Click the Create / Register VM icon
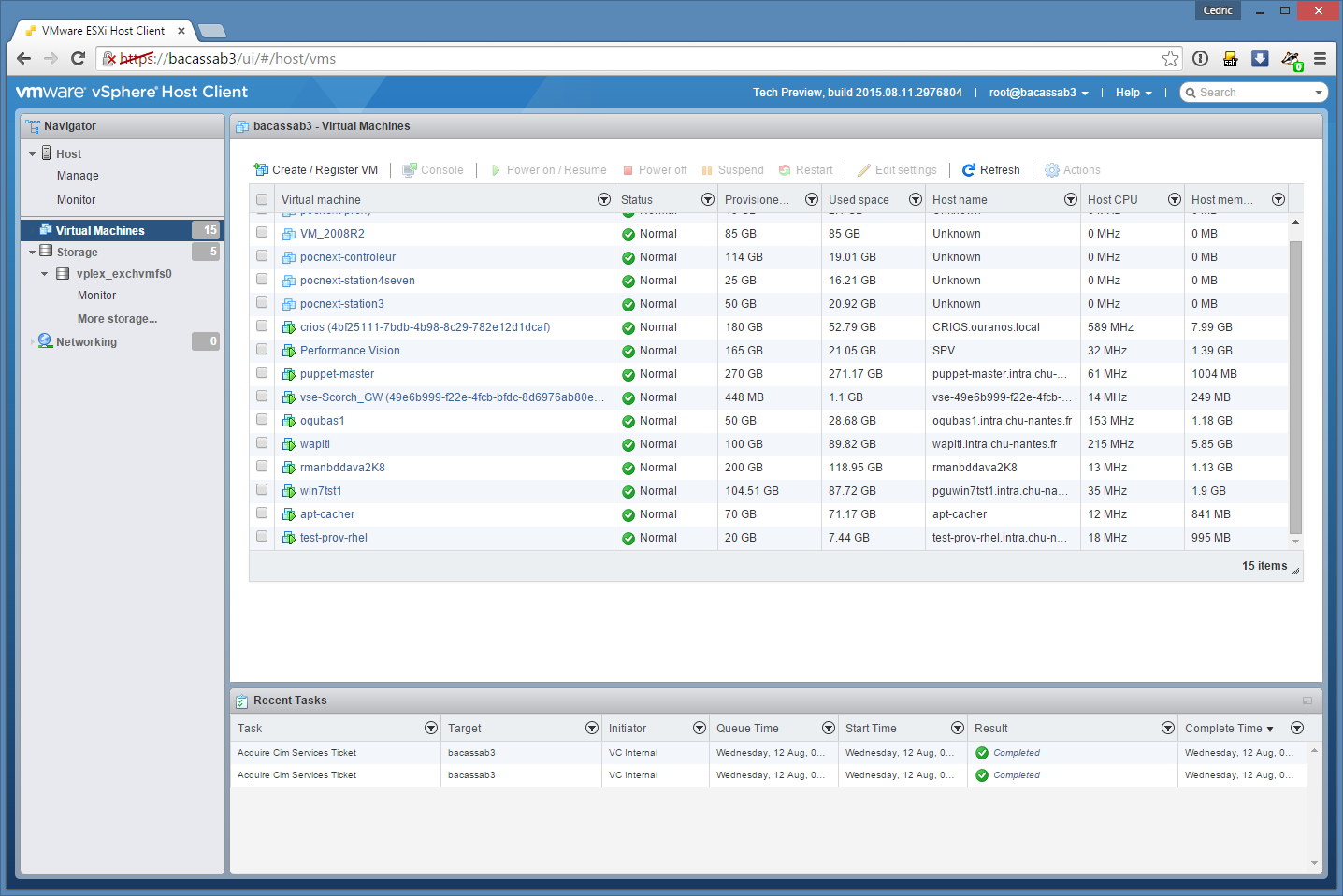 tap(261, 169)
